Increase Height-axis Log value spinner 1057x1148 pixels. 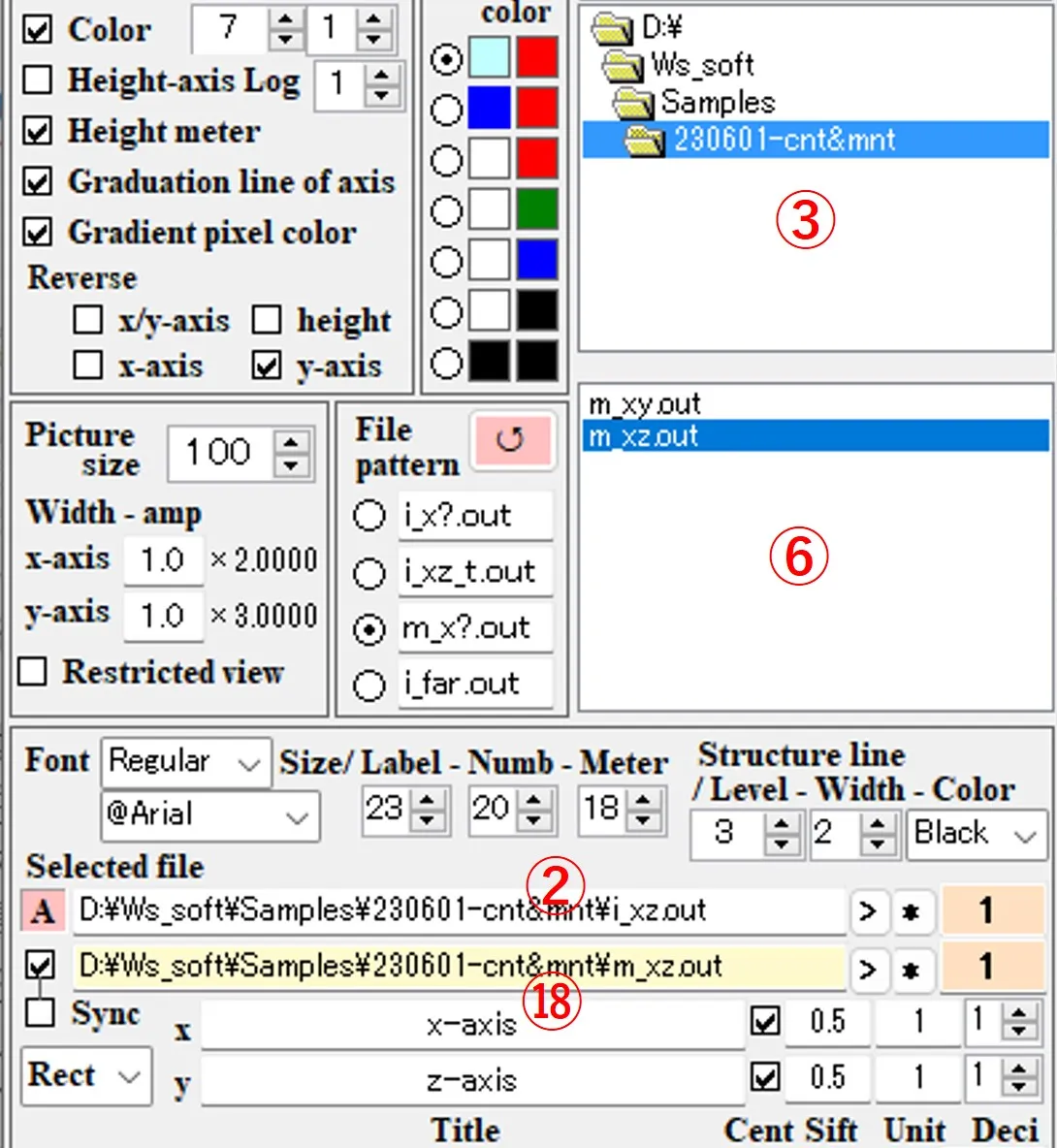click(x=381, y=74)
